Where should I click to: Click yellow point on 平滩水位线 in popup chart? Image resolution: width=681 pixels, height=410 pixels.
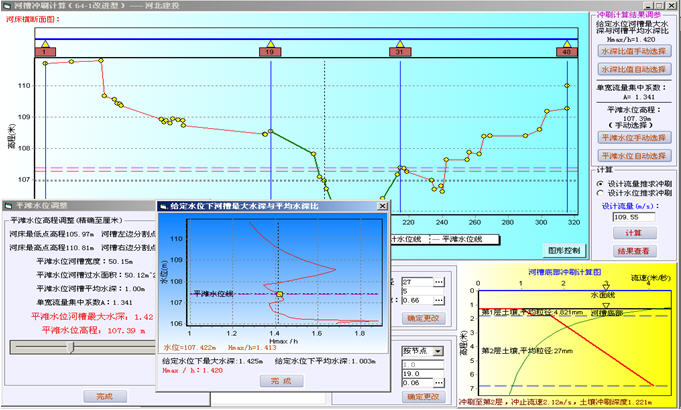tap(281, 295)
